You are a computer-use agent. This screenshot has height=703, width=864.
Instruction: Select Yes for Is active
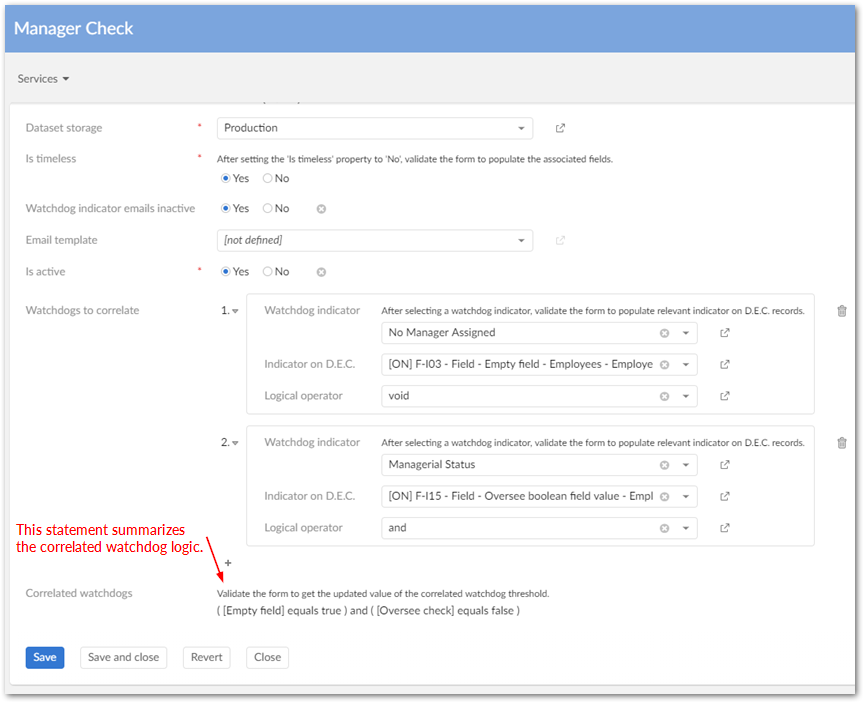pyautogui.click(x=226, y=272)
